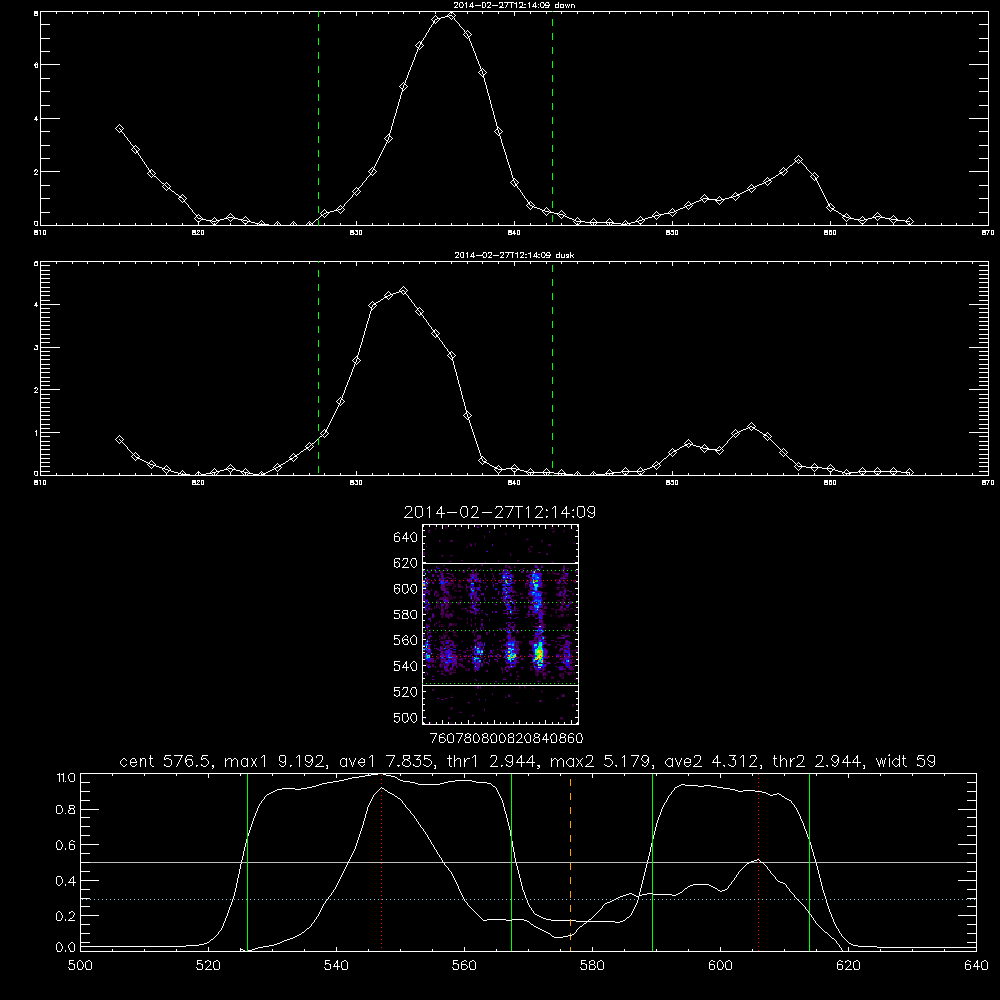Click the green vertical line near 567 in bottom plot

pos(511,861)
